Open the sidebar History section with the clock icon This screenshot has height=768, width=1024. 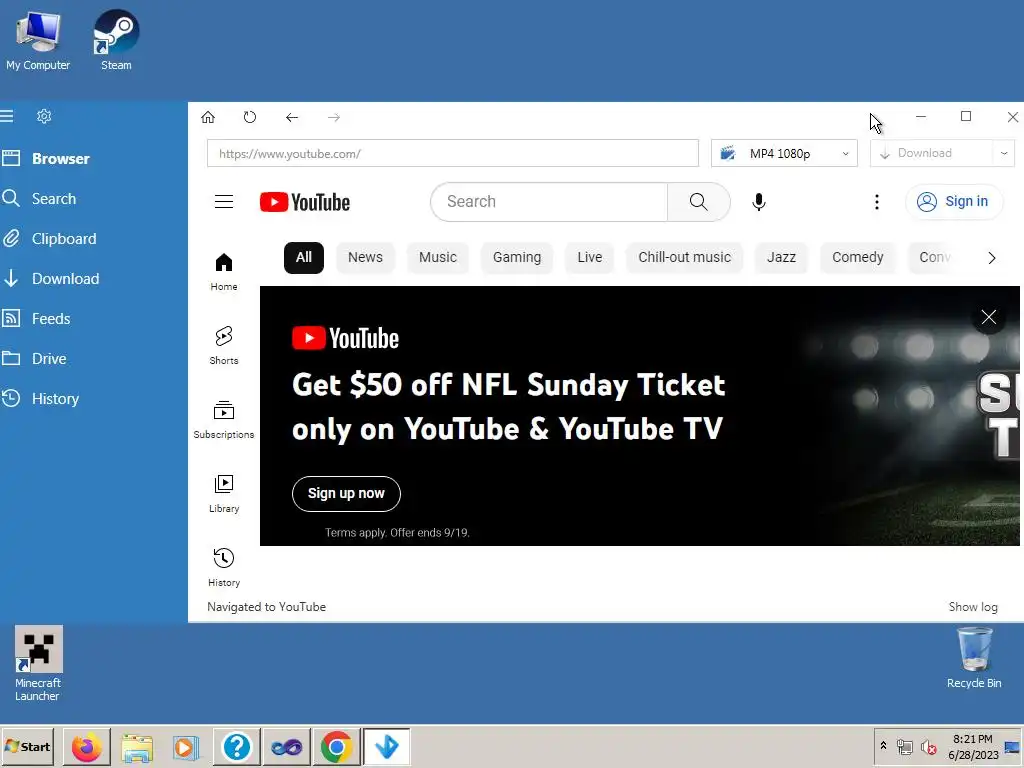click(55, 398)
